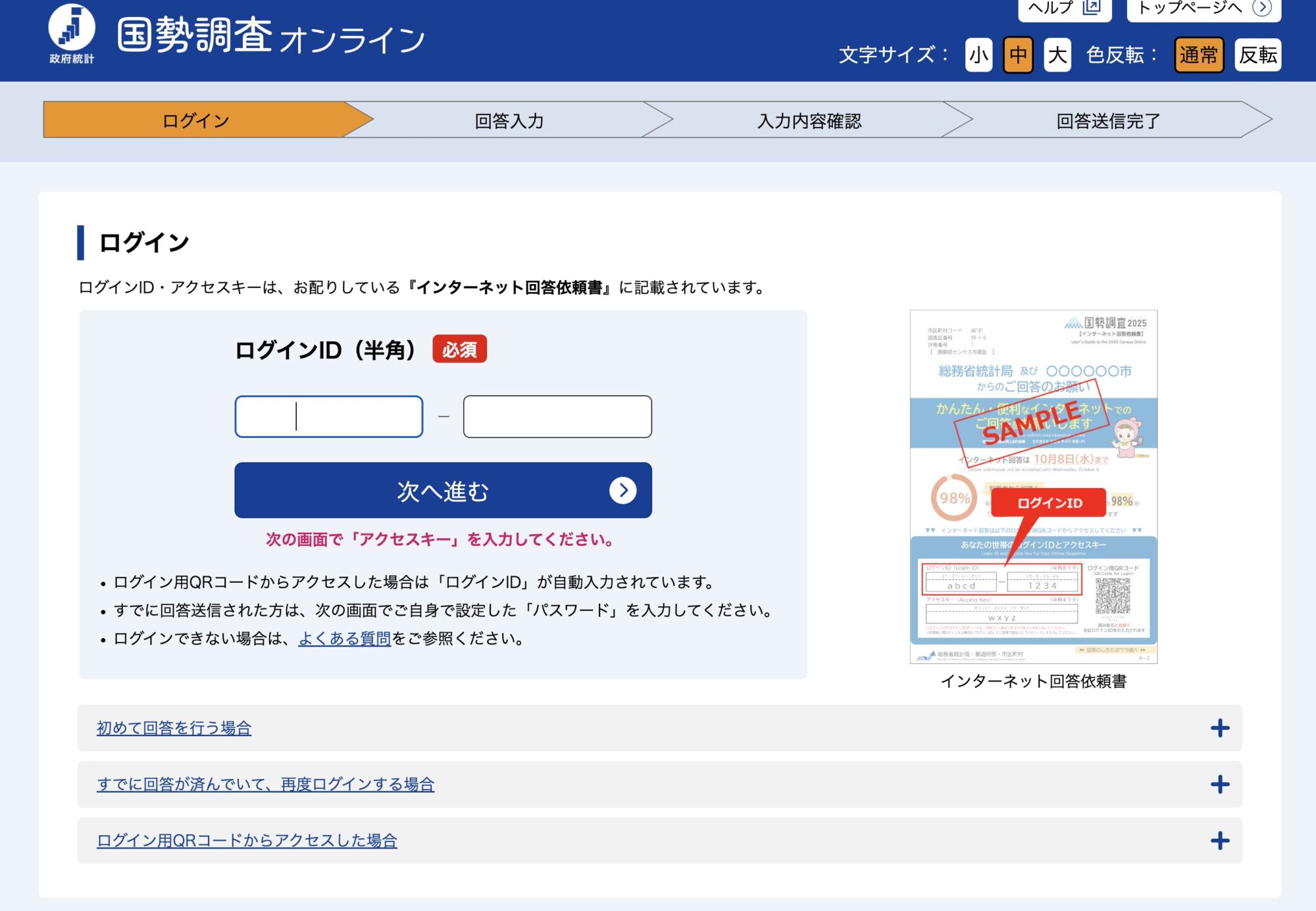Open the よくある質問 link
The width and height of the screenshot is (1316, 911).
pos(344,639)
